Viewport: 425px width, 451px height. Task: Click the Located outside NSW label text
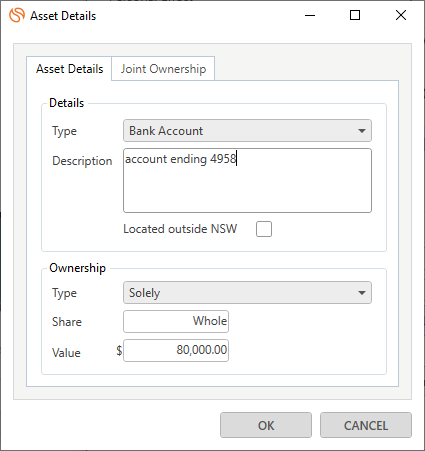click(180, 229)
